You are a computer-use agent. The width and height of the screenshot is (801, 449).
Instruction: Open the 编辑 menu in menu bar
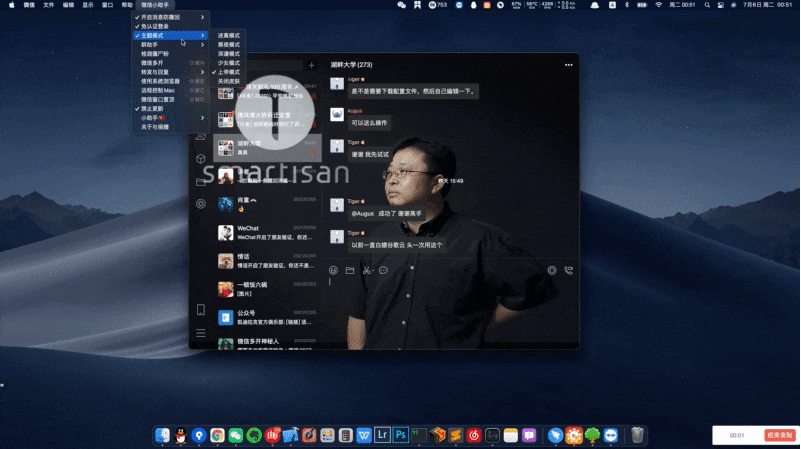tap(68, 5)
